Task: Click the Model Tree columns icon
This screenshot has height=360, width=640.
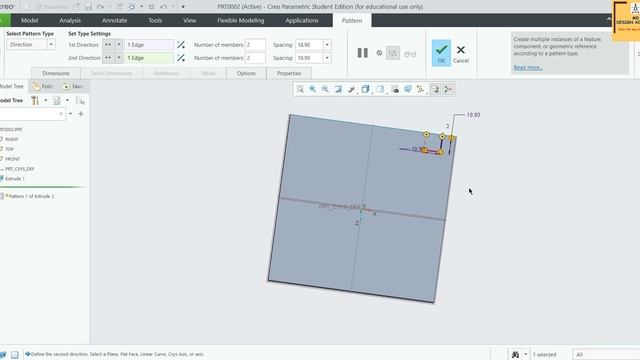Action: tap(80, 100)
